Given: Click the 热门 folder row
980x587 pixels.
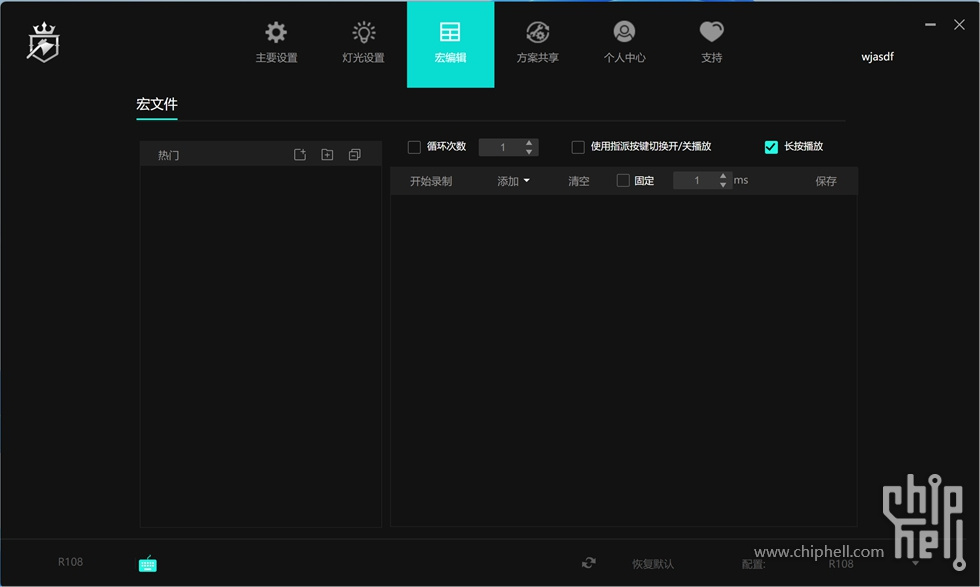Looking at the screenshot, I should coord(261,154).
